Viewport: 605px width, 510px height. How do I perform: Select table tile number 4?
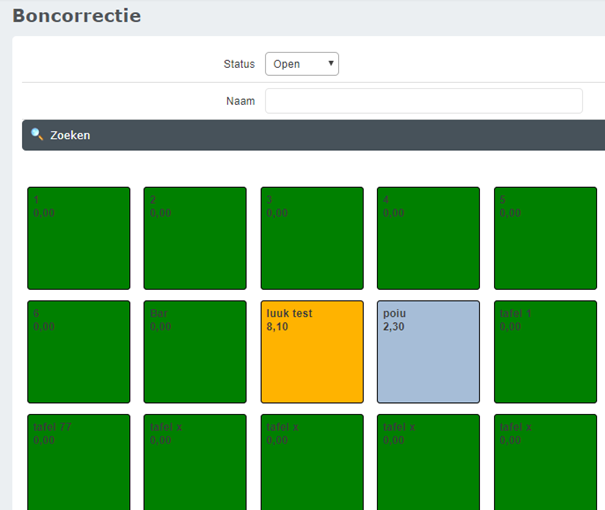point(428,238)
